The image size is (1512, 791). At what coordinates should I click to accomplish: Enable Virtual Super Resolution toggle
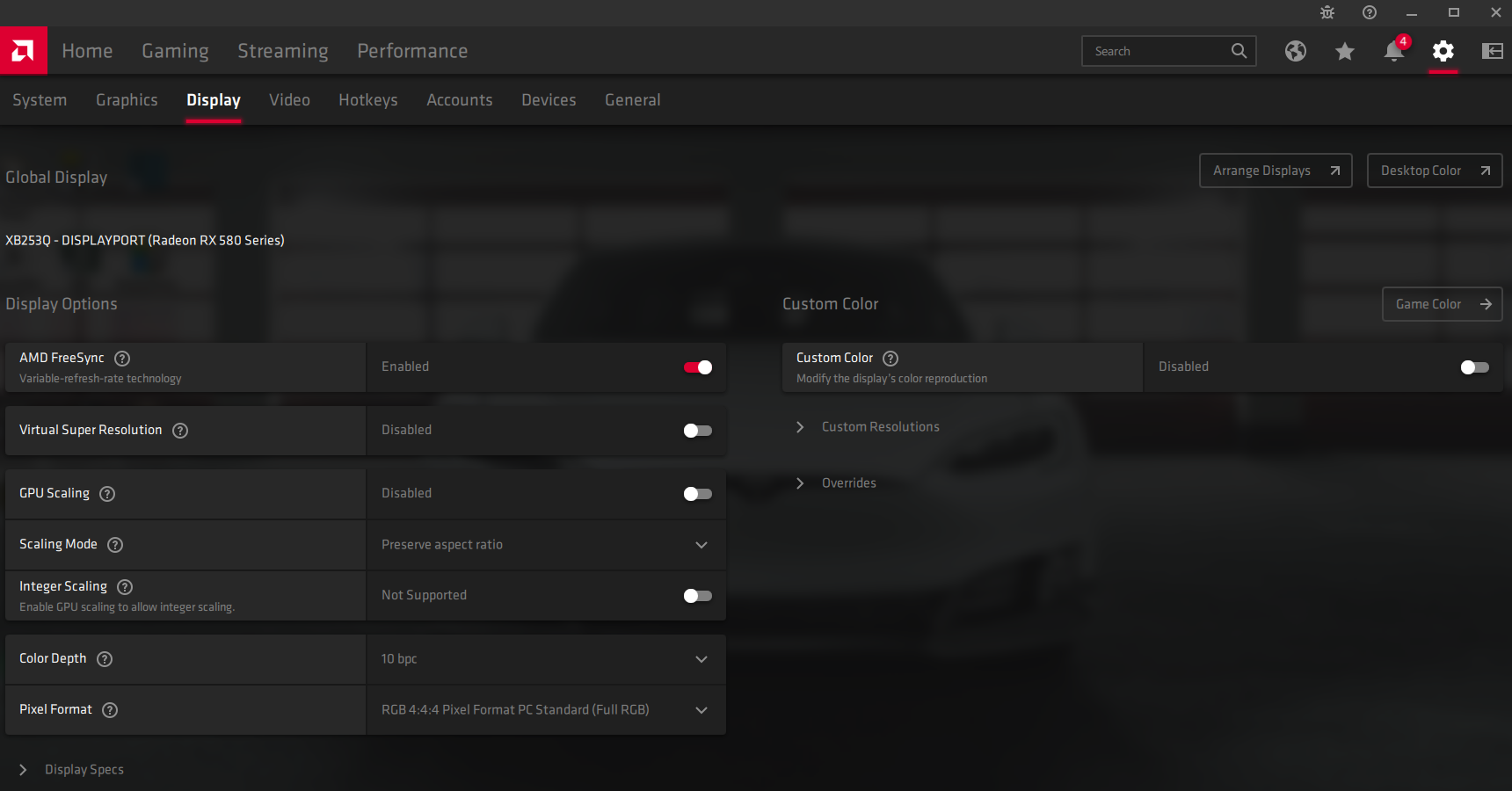point(698,430)
